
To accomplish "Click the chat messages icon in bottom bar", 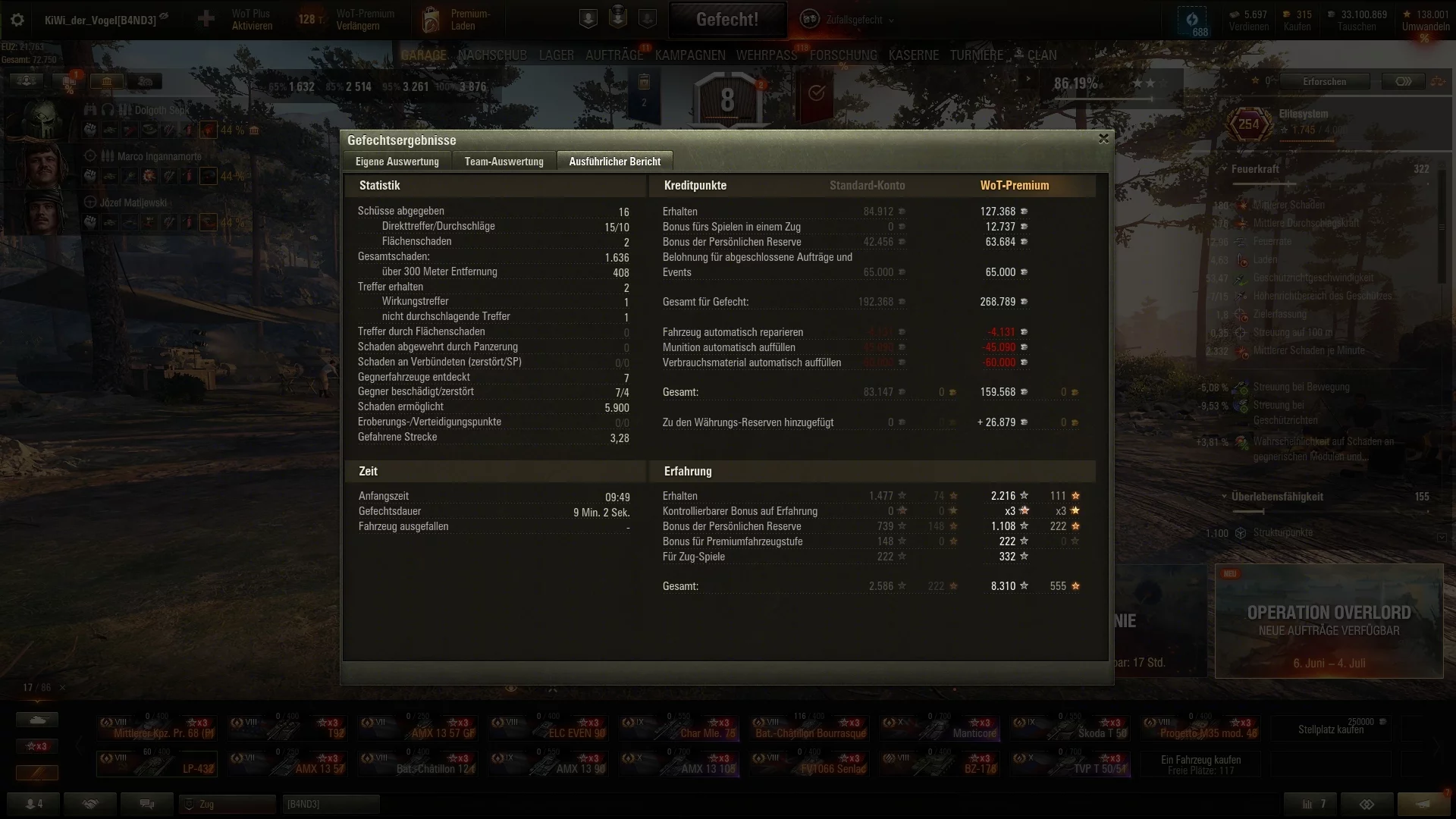I will pyautogui.click(x=148, y=804).
